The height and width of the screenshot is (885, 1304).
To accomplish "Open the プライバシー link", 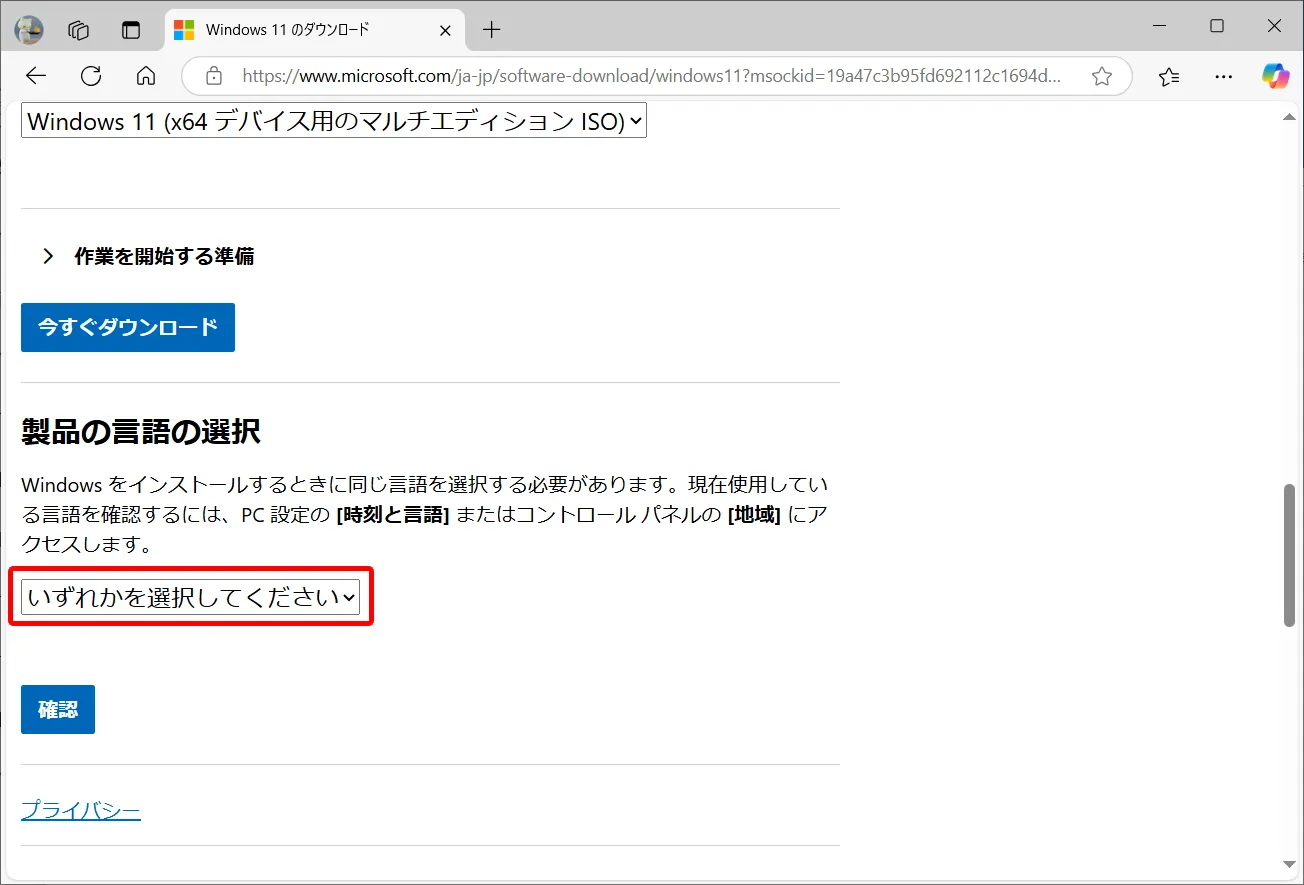I will 81,810.
